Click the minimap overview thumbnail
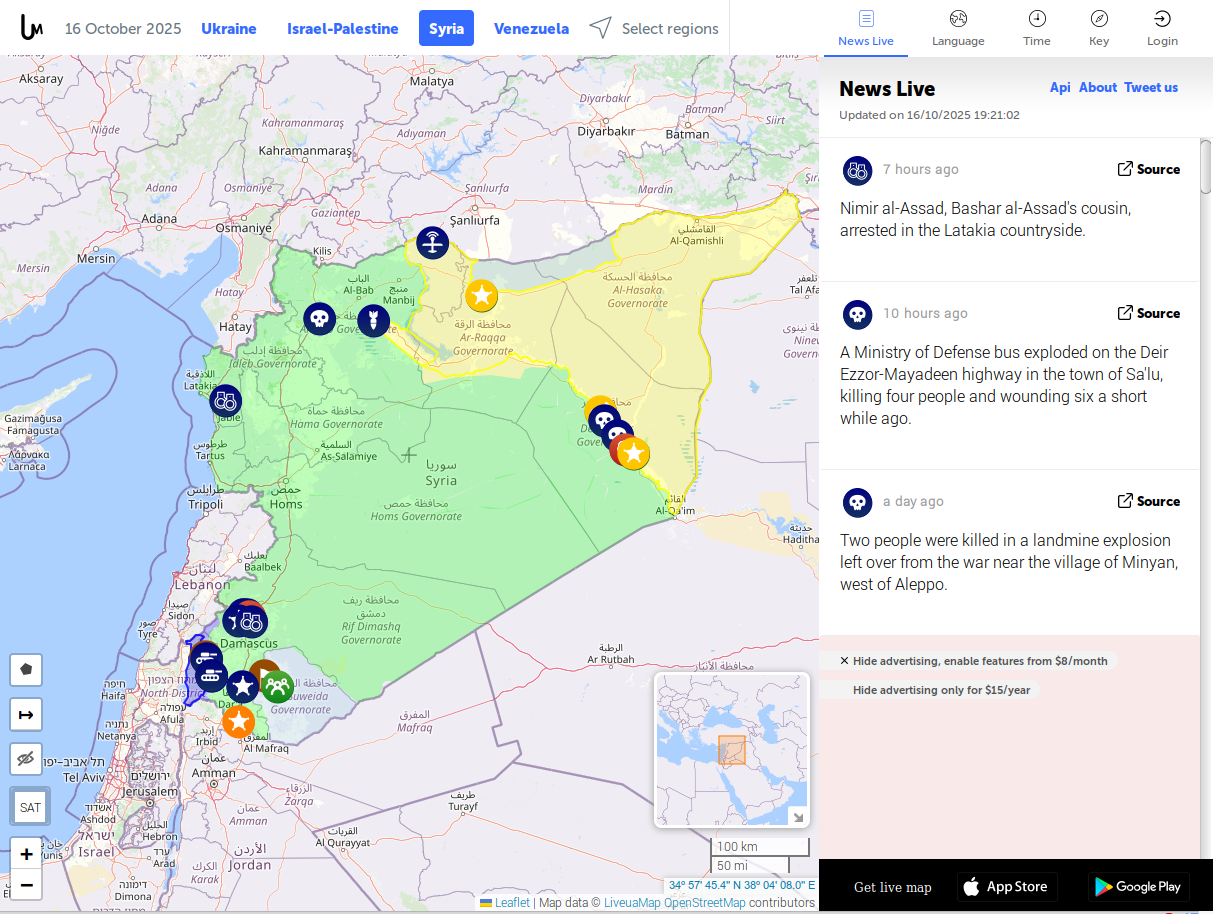 click(730, 748)
